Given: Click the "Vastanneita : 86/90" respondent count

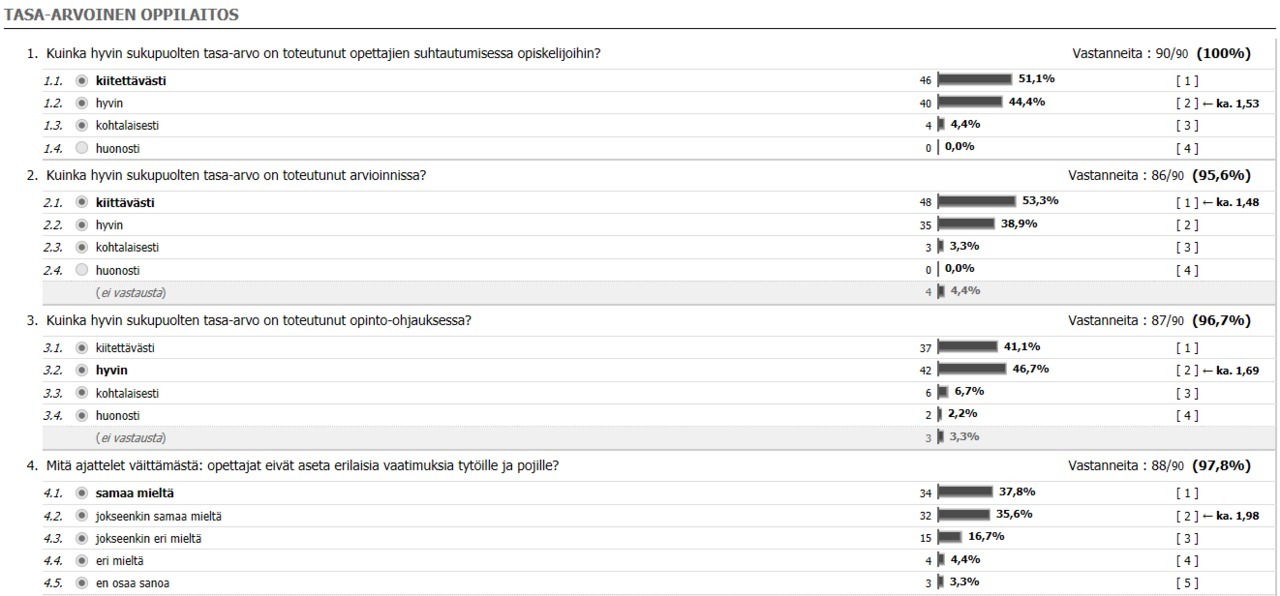Looking at the screenshot, I should [1126, 175].
